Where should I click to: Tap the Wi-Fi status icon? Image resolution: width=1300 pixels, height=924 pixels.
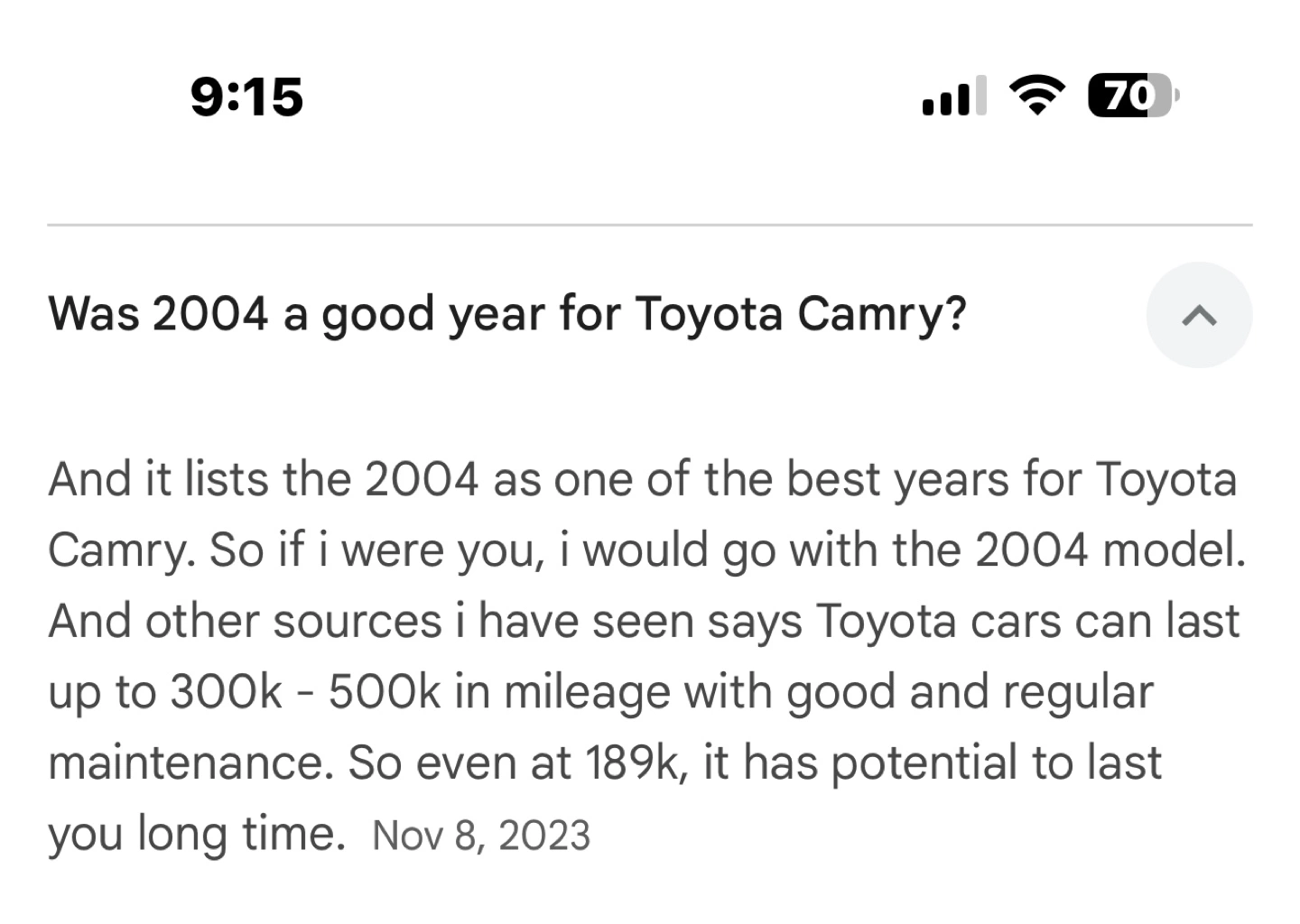(x=1036, y=95)
